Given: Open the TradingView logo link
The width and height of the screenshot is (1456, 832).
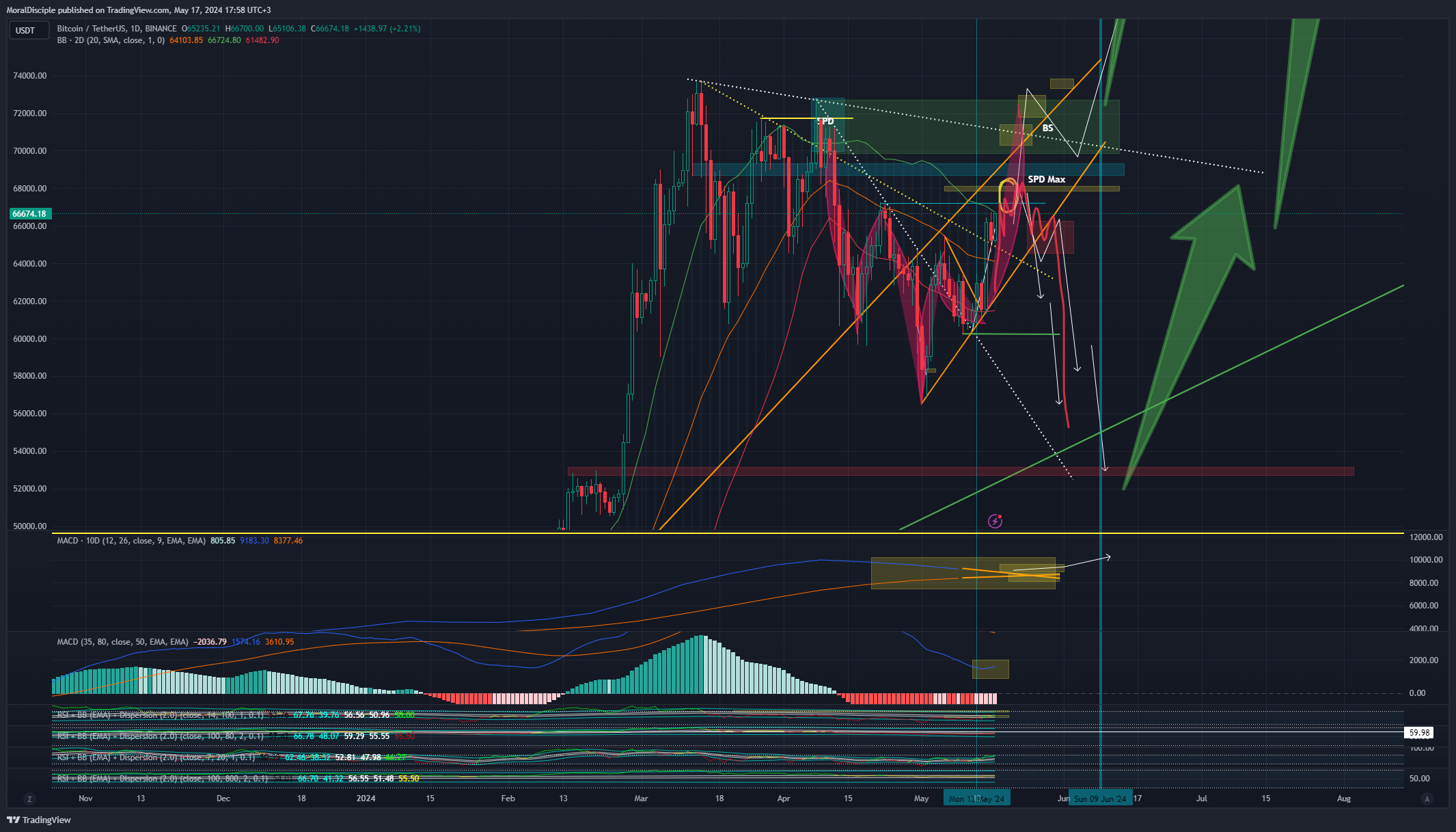Looking at the screenshot, I should [39, 820].
